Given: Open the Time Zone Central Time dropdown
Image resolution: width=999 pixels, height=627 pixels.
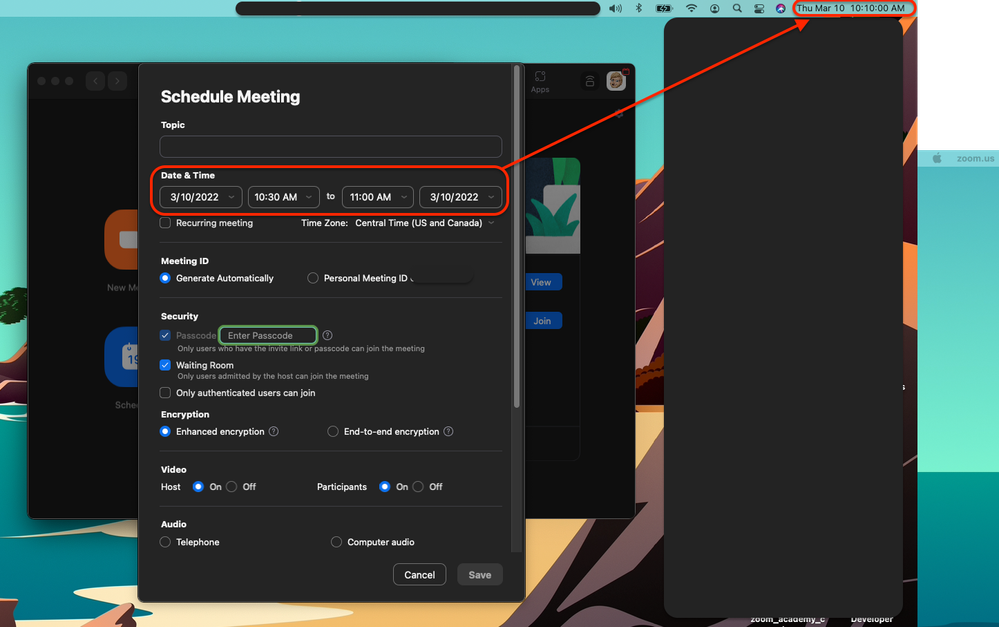Looking at the screenshot, I should click(424, 223).
